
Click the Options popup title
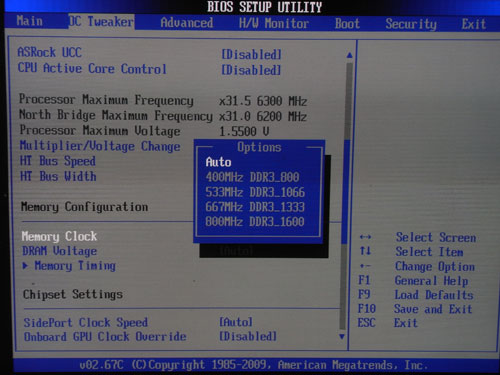(259, 147)
